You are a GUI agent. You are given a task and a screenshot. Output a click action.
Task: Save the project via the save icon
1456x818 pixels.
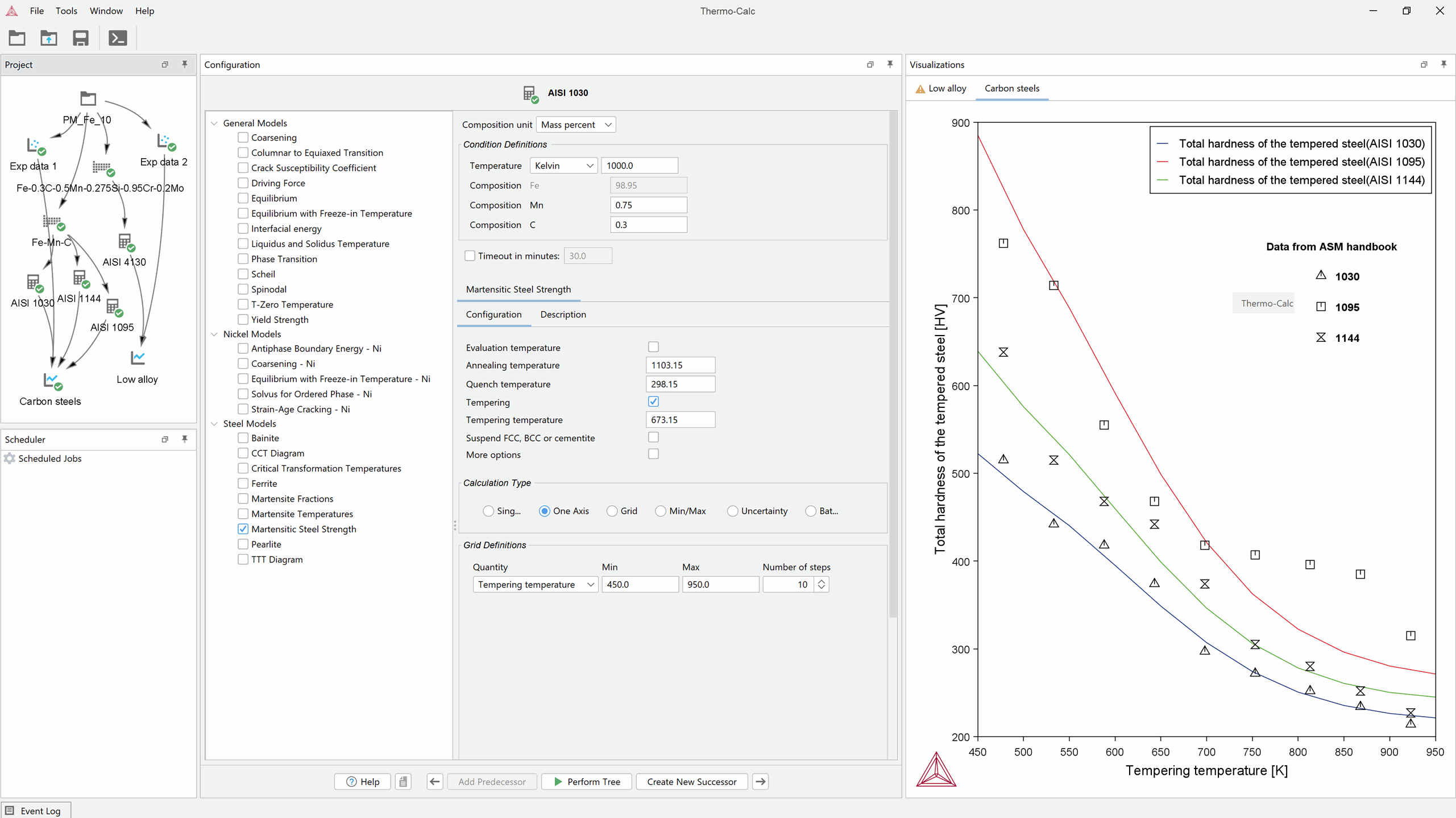tap(80, 38)
